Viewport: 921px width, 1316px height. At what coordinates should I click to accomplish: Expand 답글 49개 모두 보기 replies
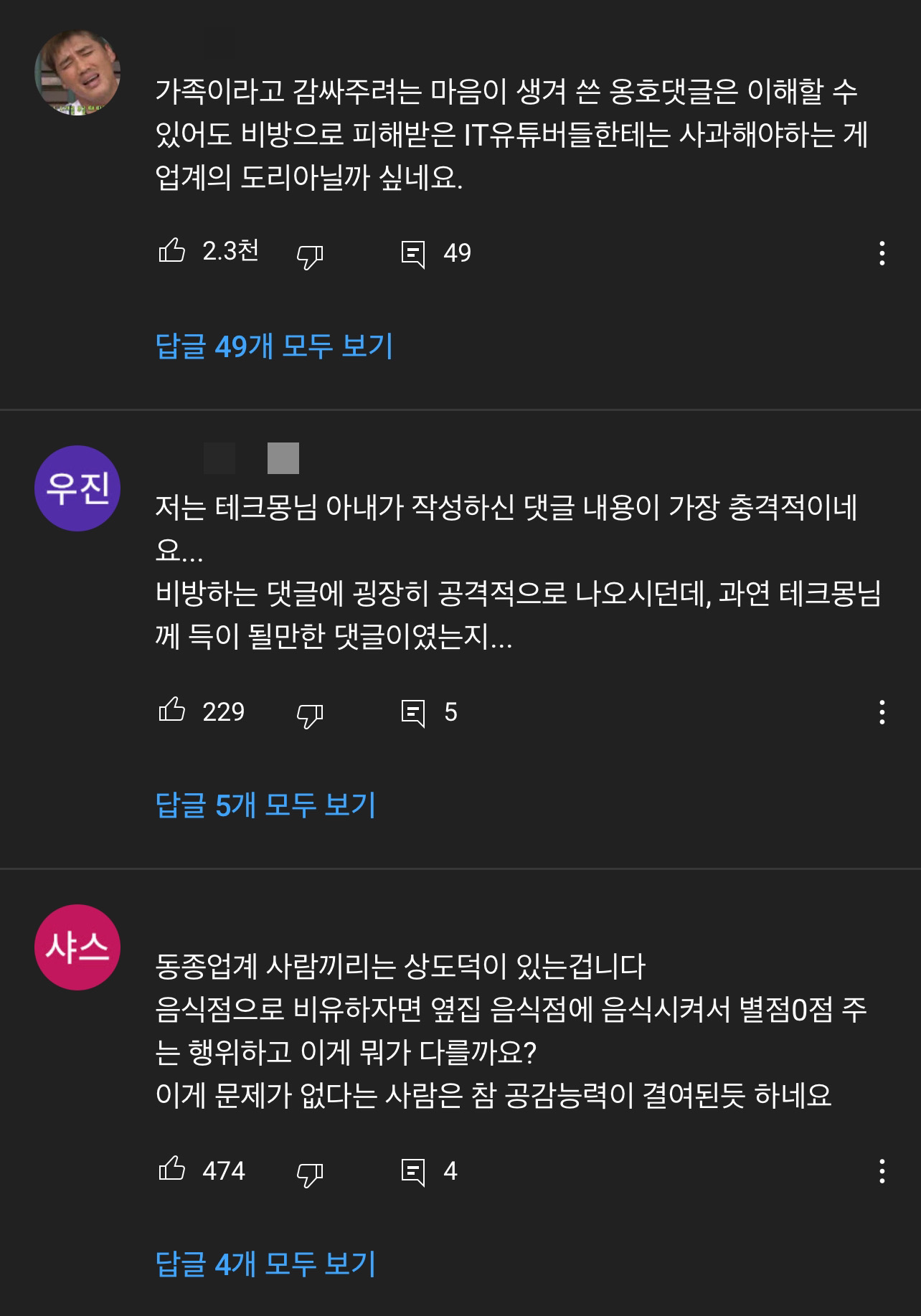tap(274, 346)
